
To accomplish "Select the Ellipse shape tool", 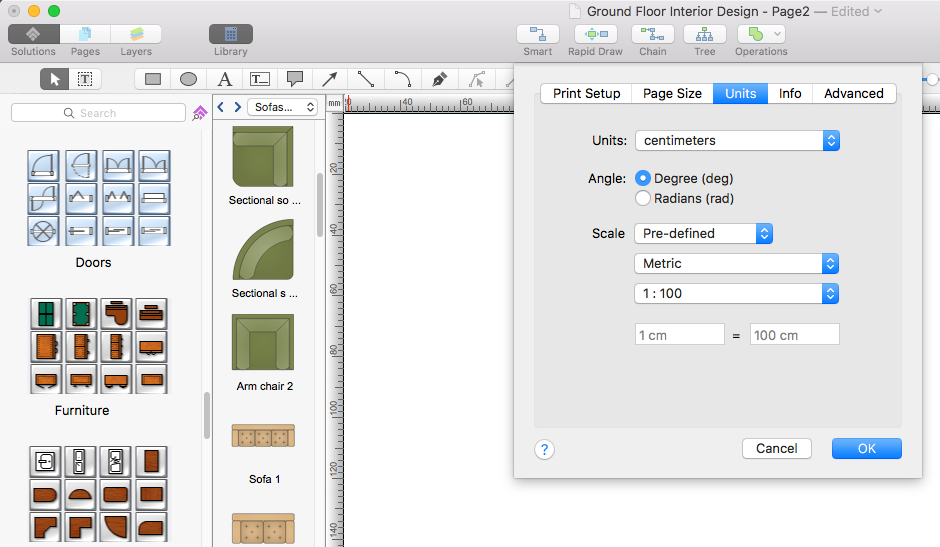I will pos(188,79).
